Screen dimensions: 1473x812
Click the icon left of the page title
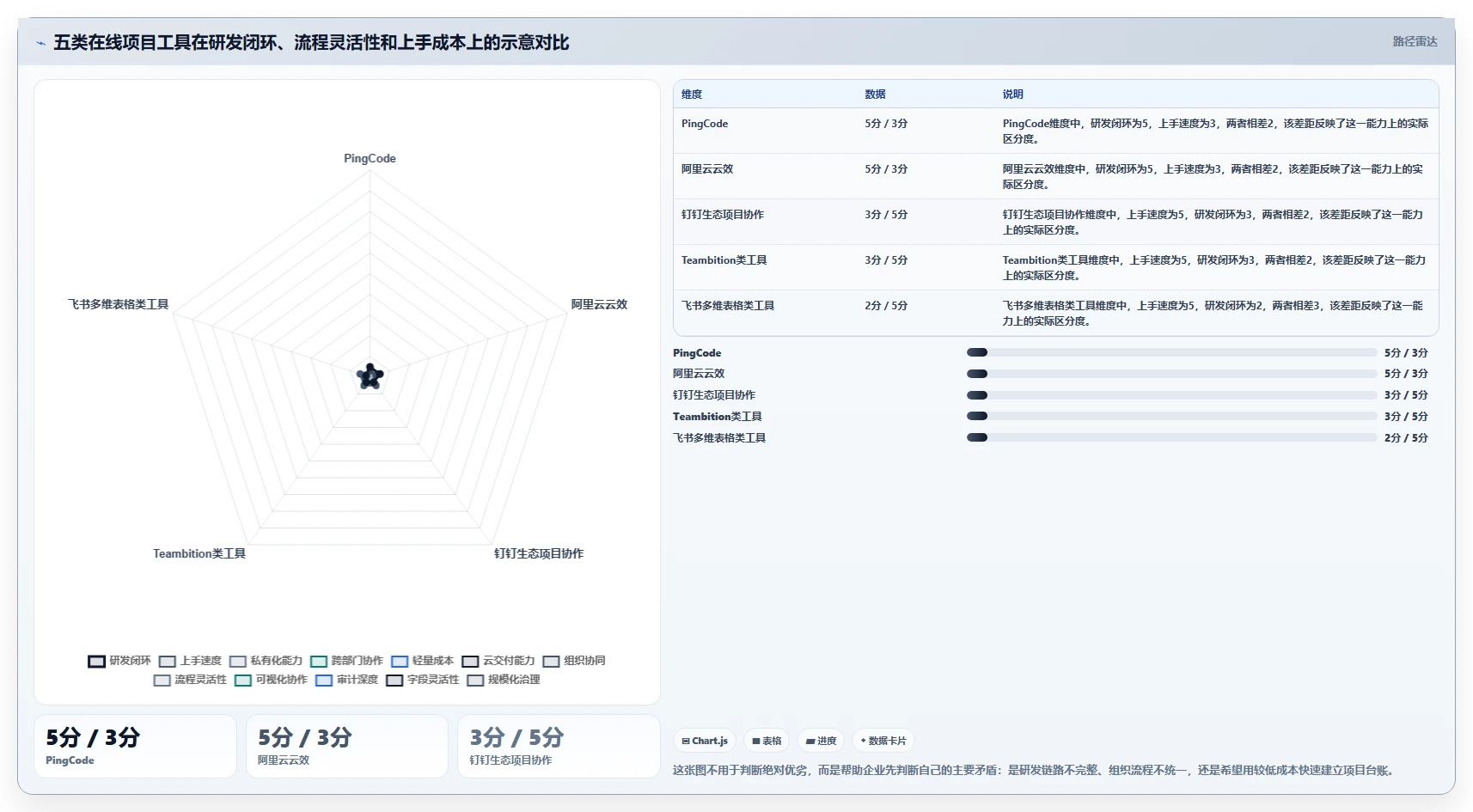(40, 43)
